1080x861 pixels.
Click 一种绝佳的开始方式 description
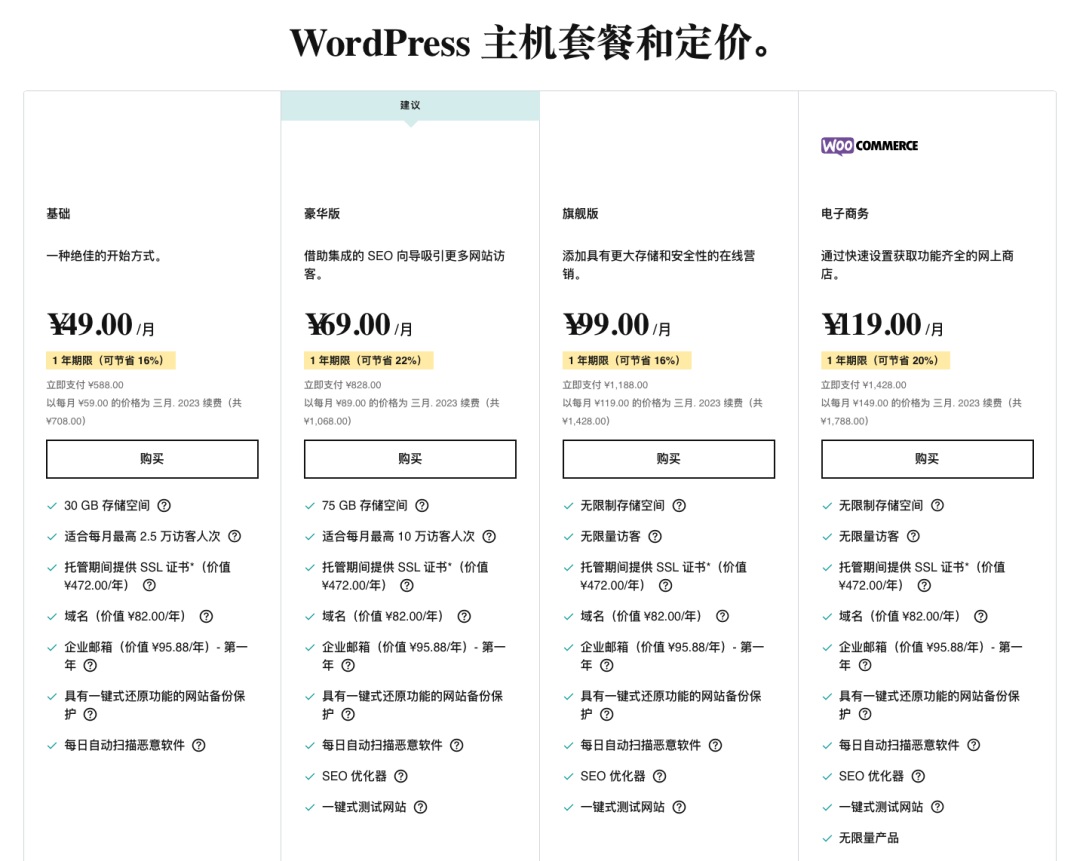104,256
